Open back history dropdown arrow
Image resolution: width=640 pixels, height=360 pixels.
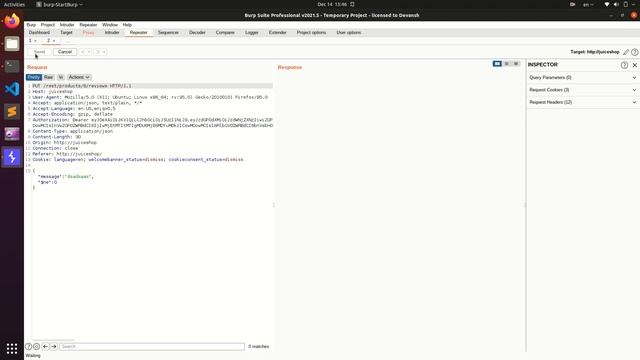coord(89,52)
